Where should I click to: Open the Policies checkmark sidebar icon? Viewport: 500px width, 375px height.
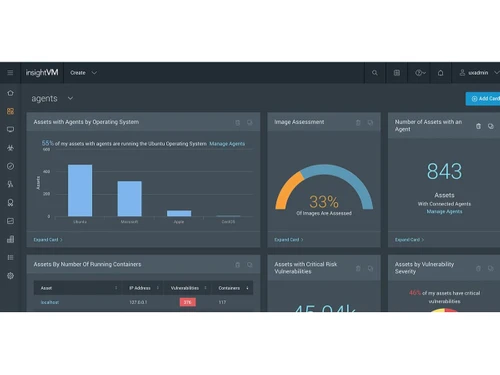10,166
